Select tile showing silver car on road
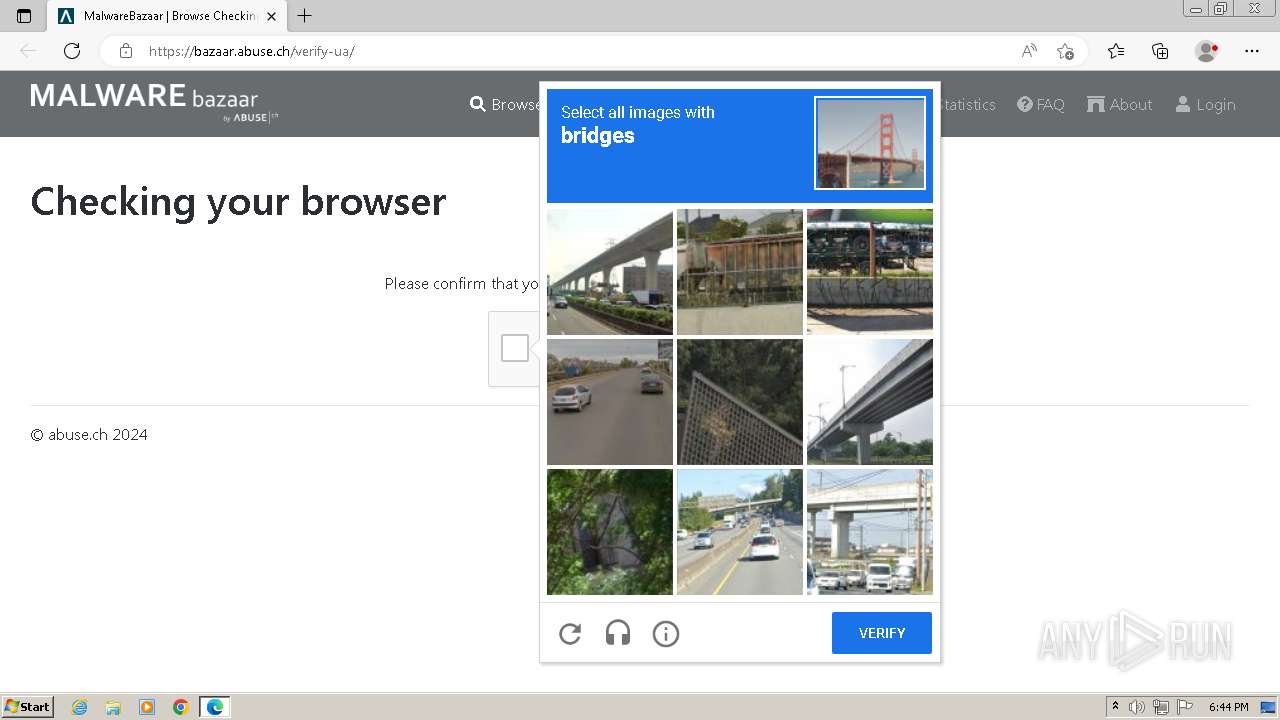The width and height of the screenshot is (1280, 720). tap(610, 402)
